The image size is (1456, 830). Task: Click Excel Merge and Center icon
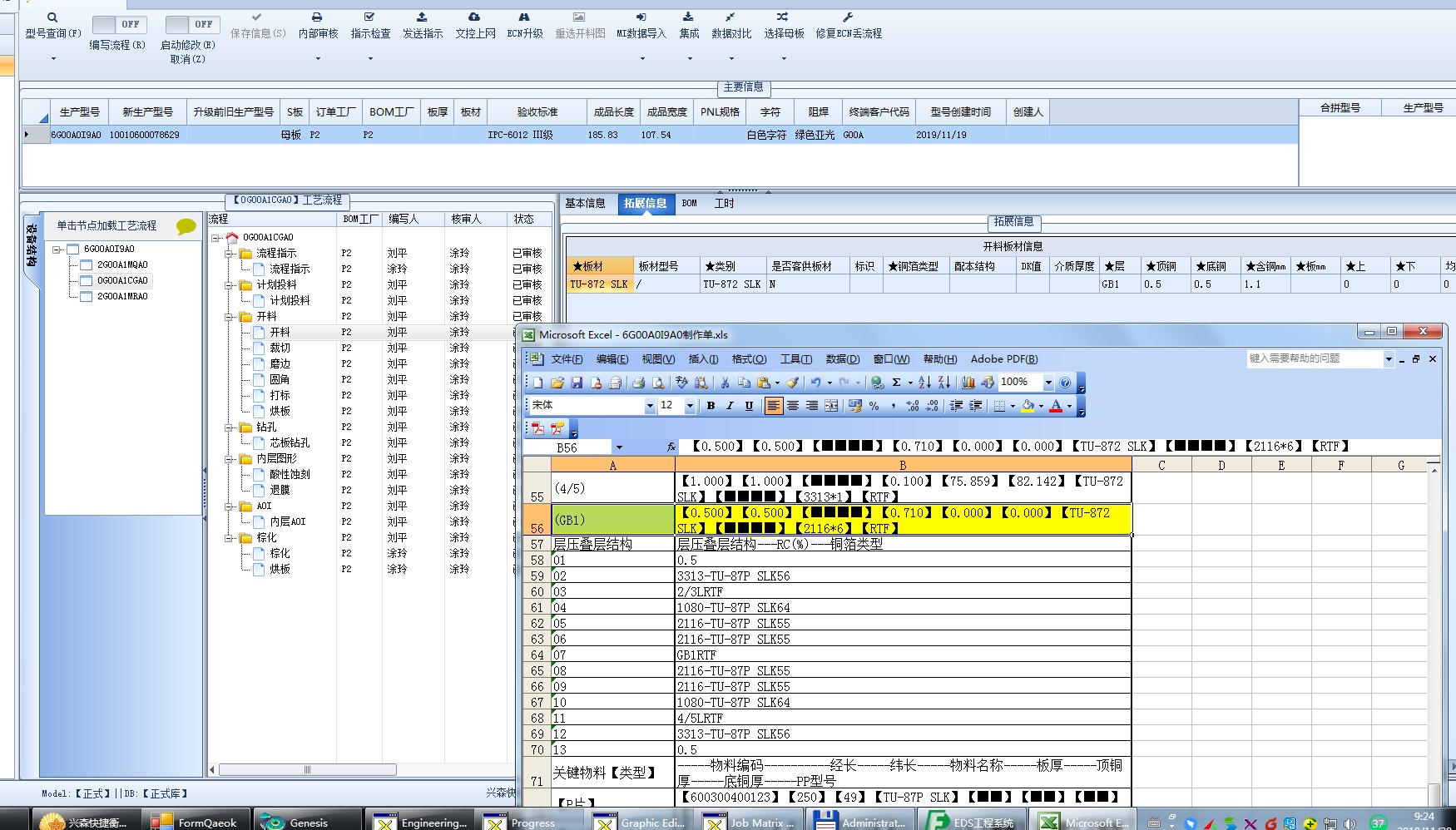[x=831, y=406]
